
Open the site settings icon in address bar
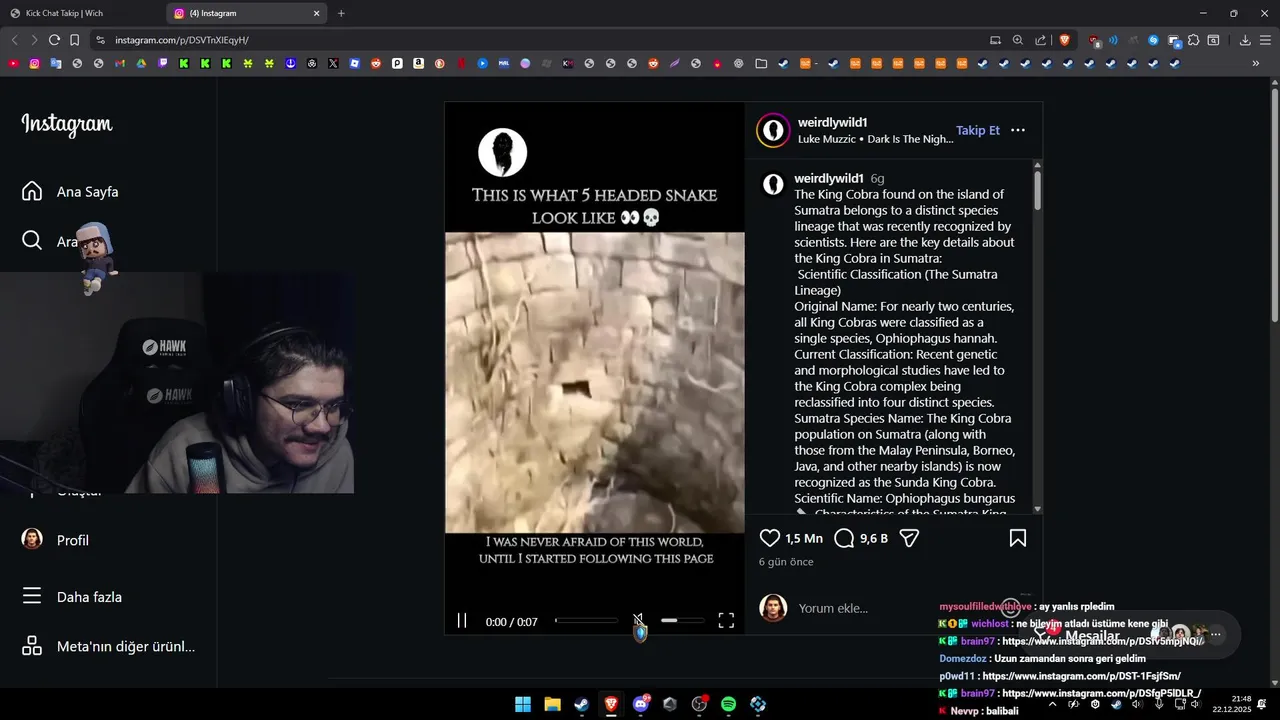point(100,40)
